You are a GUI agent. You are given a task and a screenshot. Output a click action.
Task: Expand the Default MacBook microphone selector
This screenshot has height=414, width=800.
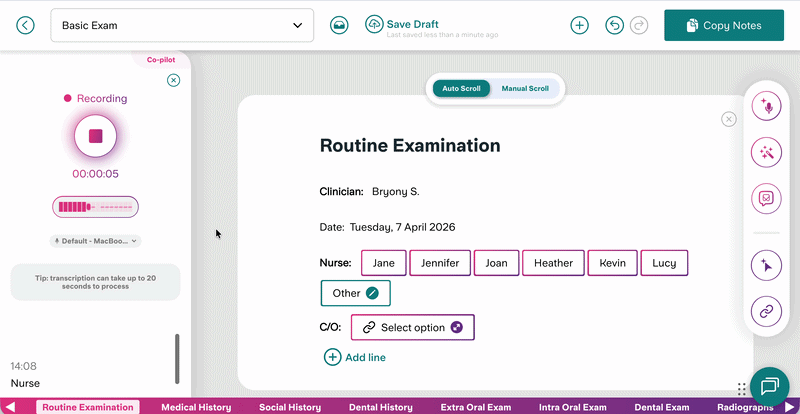click(95, 241)
